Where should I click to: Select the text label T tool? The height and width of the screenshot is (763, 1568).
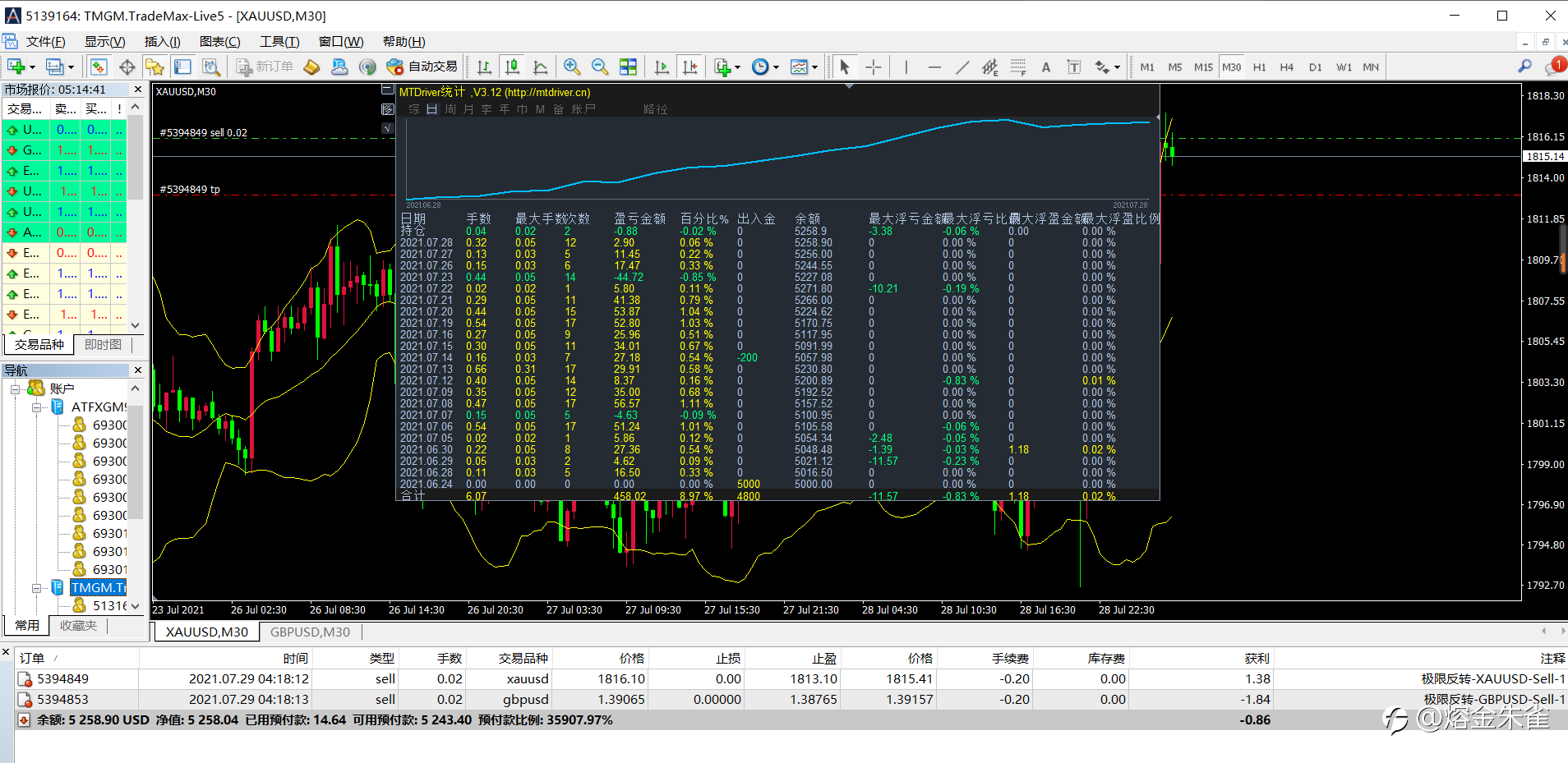coord(1074,67)
